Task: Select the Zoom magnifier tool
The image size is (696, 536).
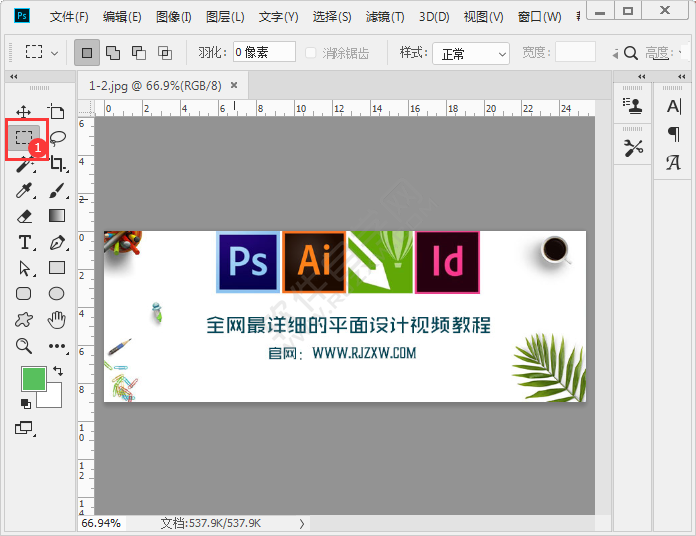Action: (25, 346)
